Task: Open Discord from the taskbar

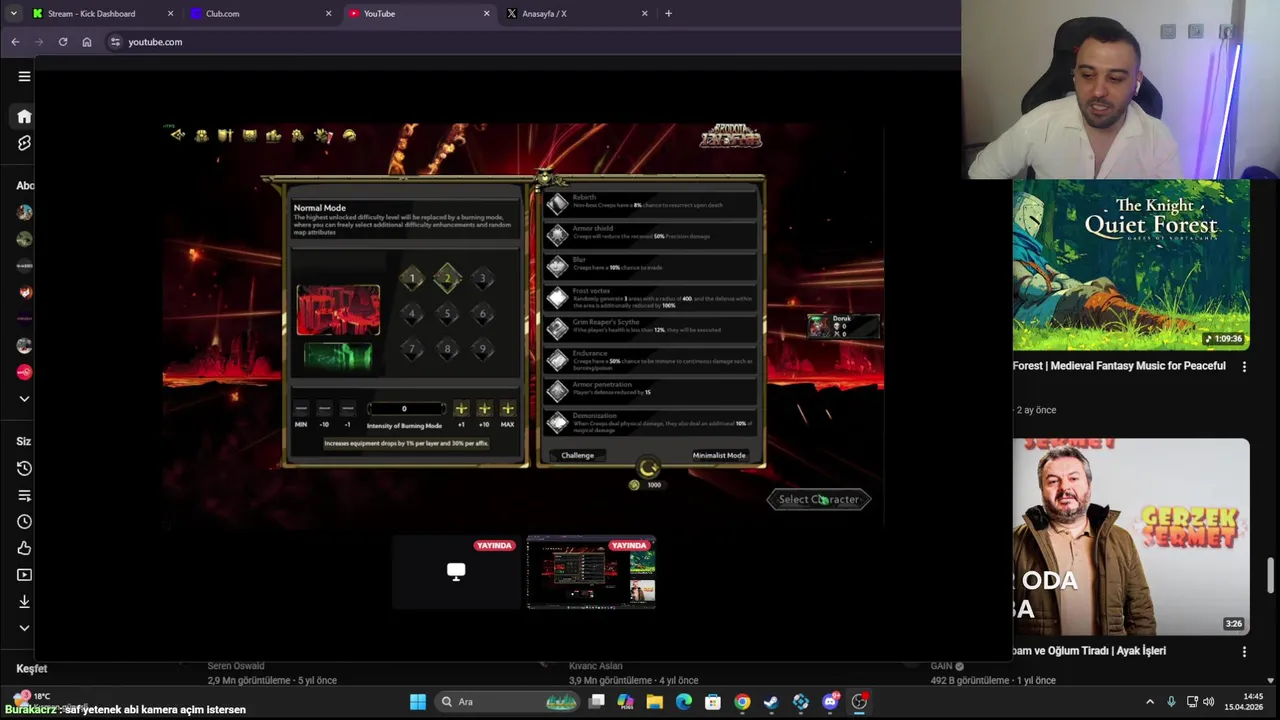Action: 830,702
